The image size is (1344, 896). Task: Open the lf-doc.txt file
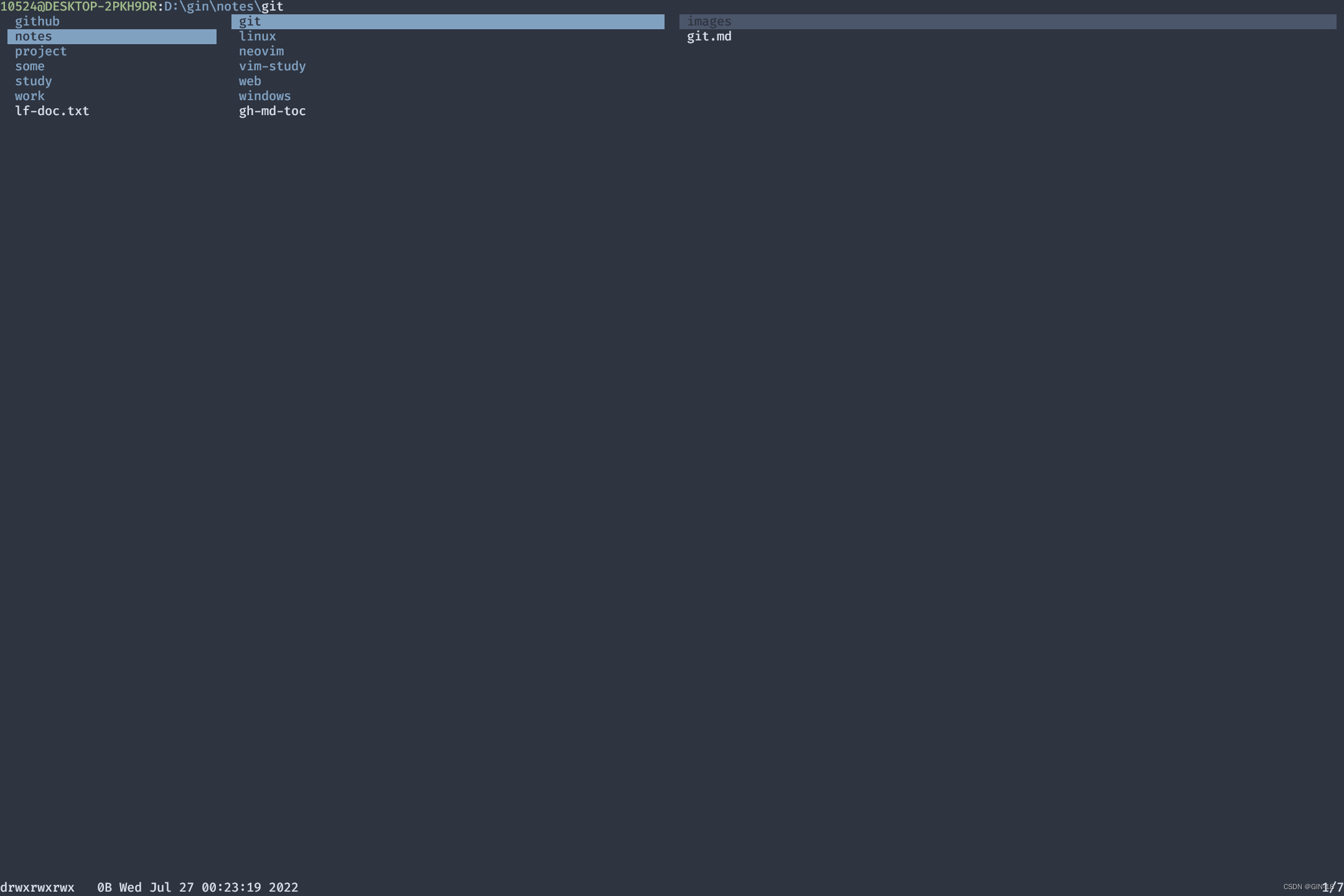coord(52,110)
